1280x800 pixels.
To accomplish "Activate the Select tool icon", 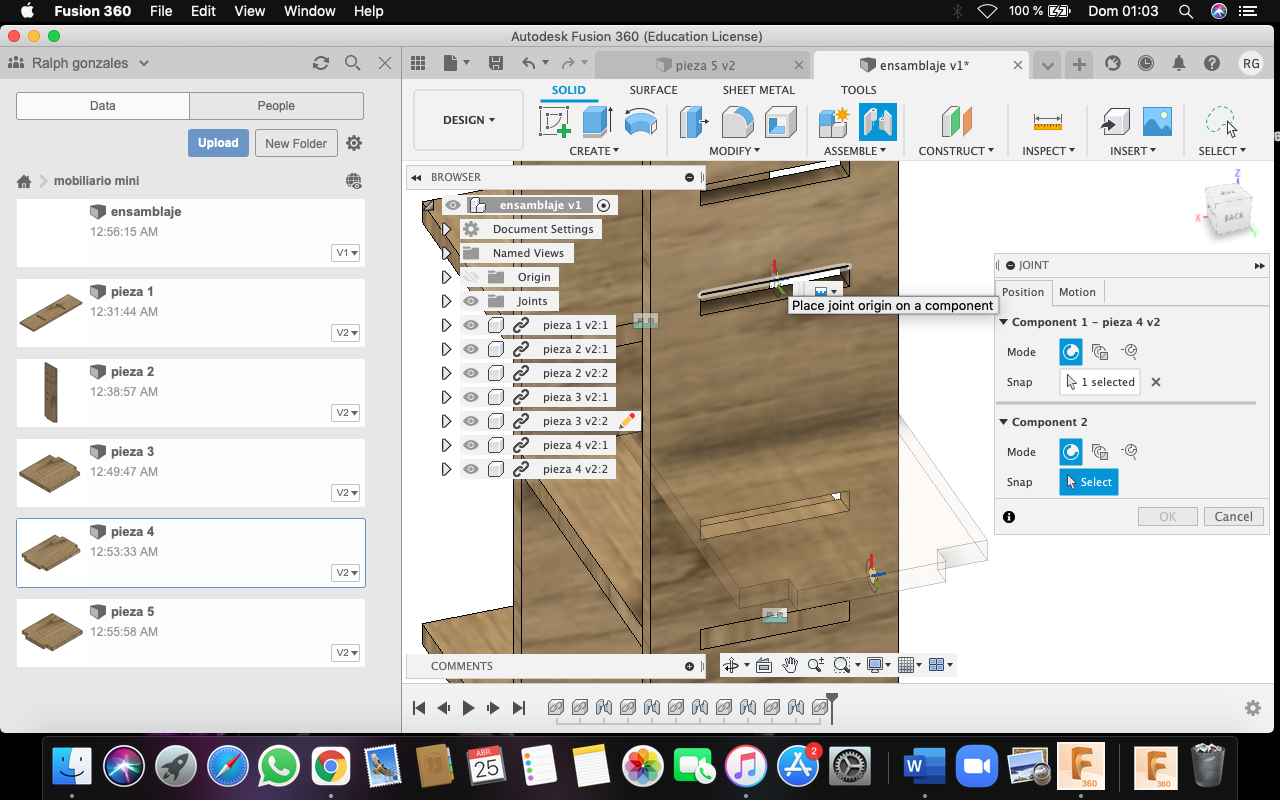I will point(1221,122).
